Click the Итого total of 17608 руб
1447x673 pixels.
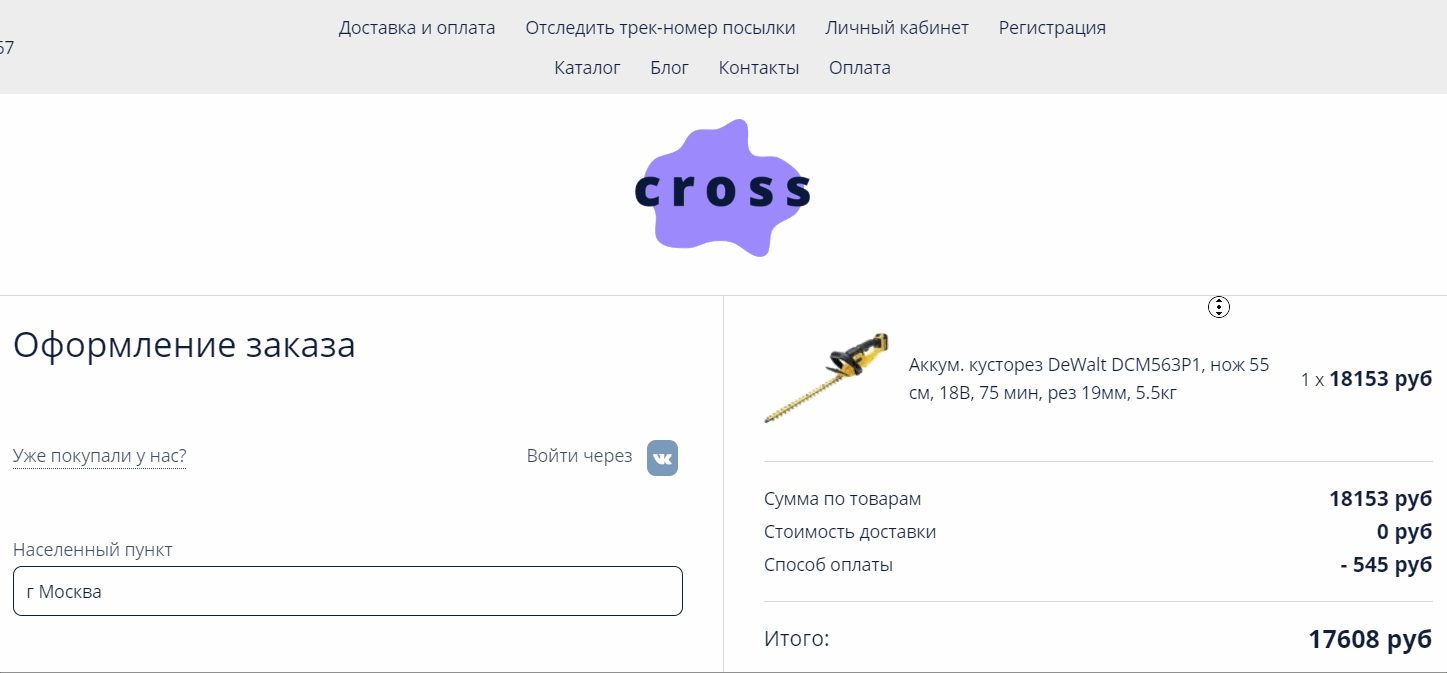click(1370, 639)
